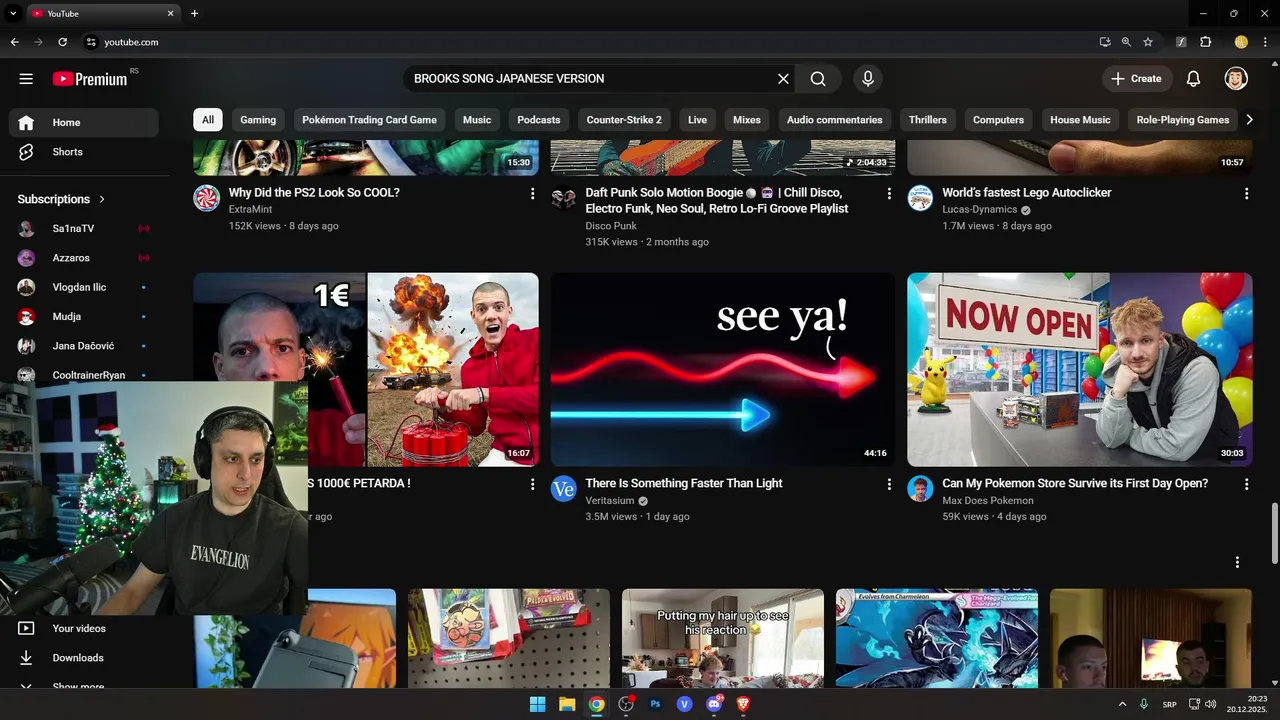Show hidden system tray icons

1122,704
